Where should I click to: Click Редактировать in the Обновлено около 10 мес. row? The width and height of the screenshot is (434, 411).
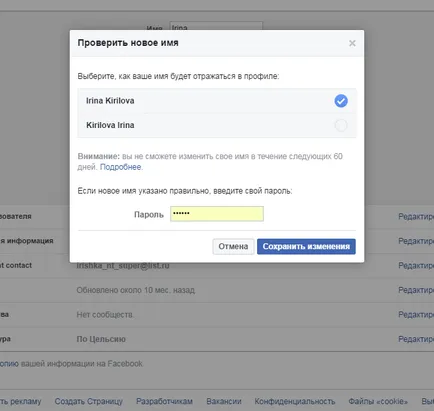point(416,290)
